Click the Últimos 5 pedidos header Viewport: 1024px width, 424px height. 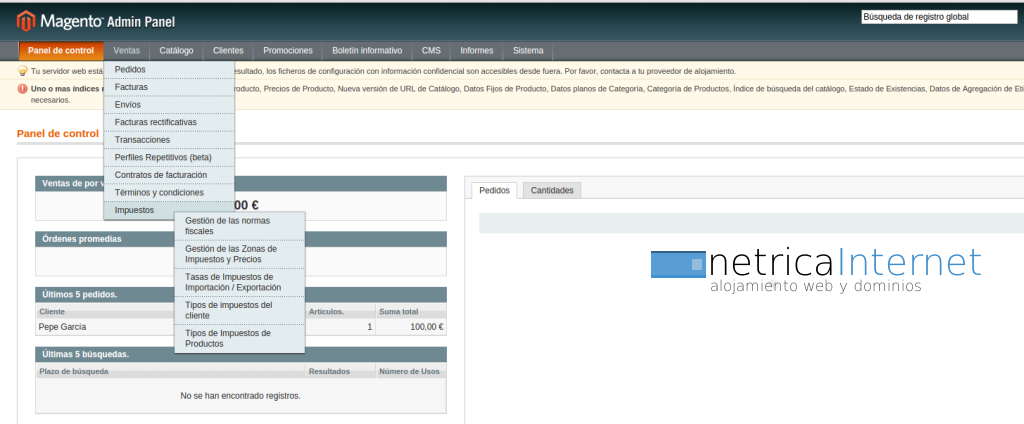[x=241, y=295]
